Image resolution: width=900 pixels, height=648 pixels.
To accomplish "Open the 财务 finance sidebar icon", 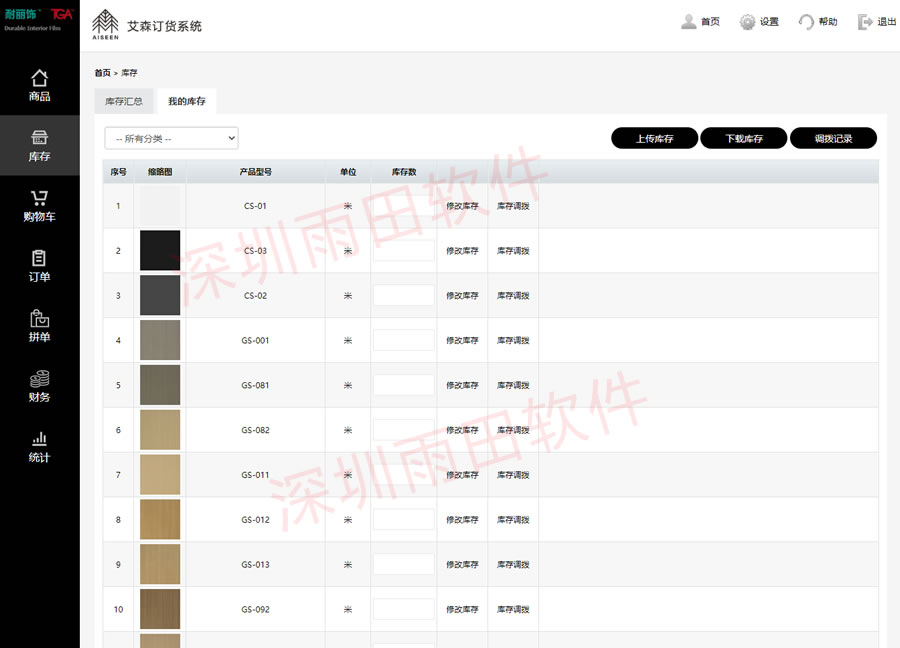I will (x=39, y=379).
